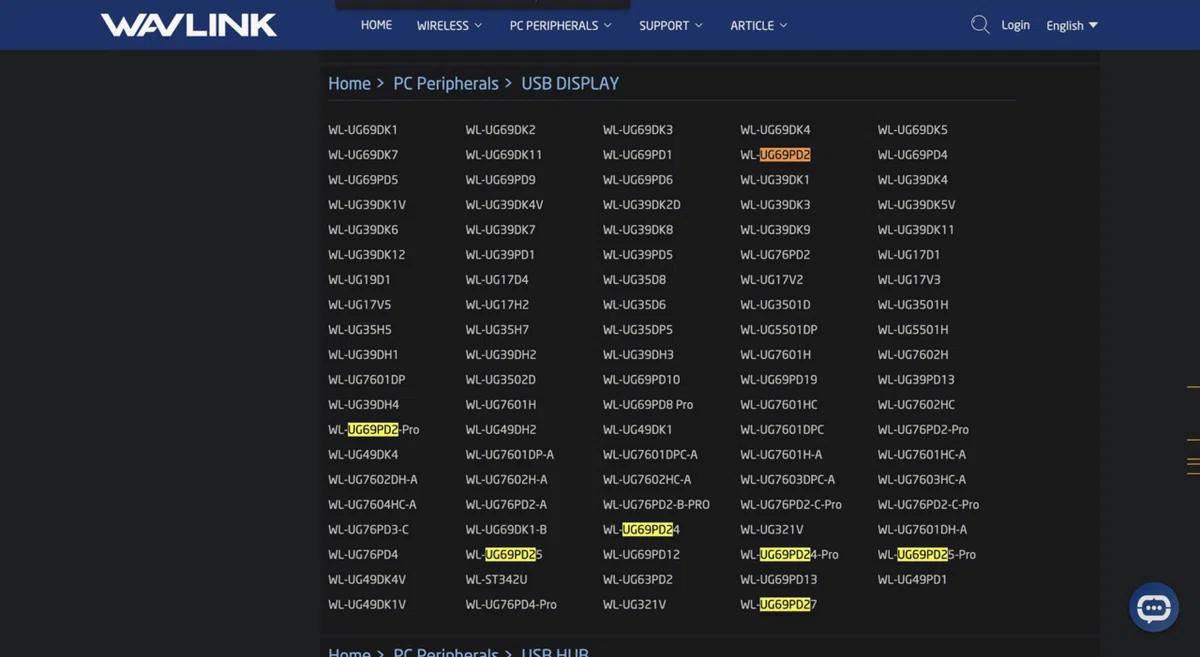The width and height of the screenshot is (1200, 657).
Task: Select WL-UG69DK1-B
Action: pos(506,530)
